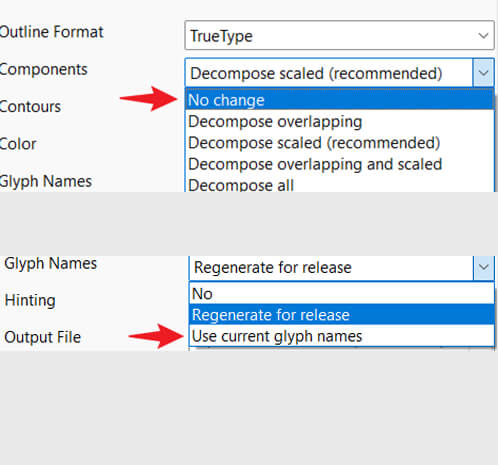Choose the Decompose all option
This screenshot has height=465, width=498.
(x=340, y=184)
